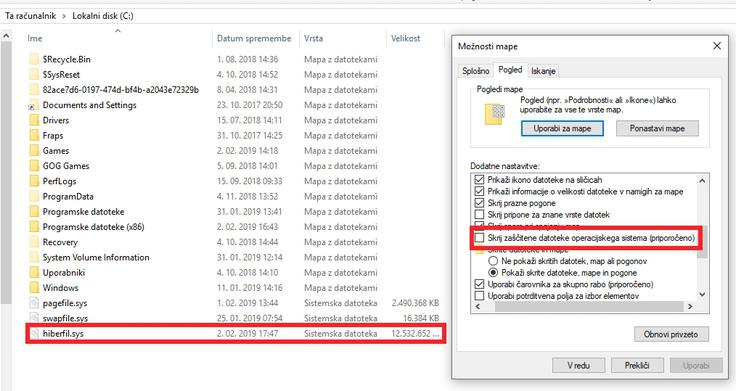
Task: Select the Windows folder name
Action: click(61, 288)
